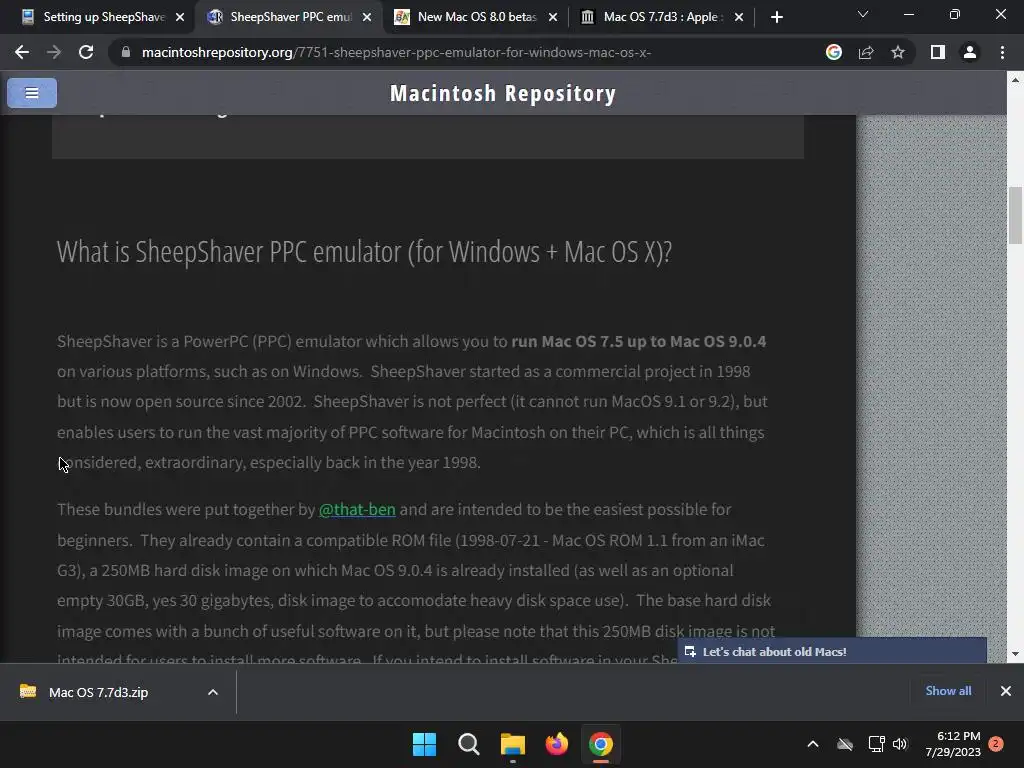Open the Let's chat about old Macs widget
The width and height of the screenshot is (1024, 768).
point(832,651)
